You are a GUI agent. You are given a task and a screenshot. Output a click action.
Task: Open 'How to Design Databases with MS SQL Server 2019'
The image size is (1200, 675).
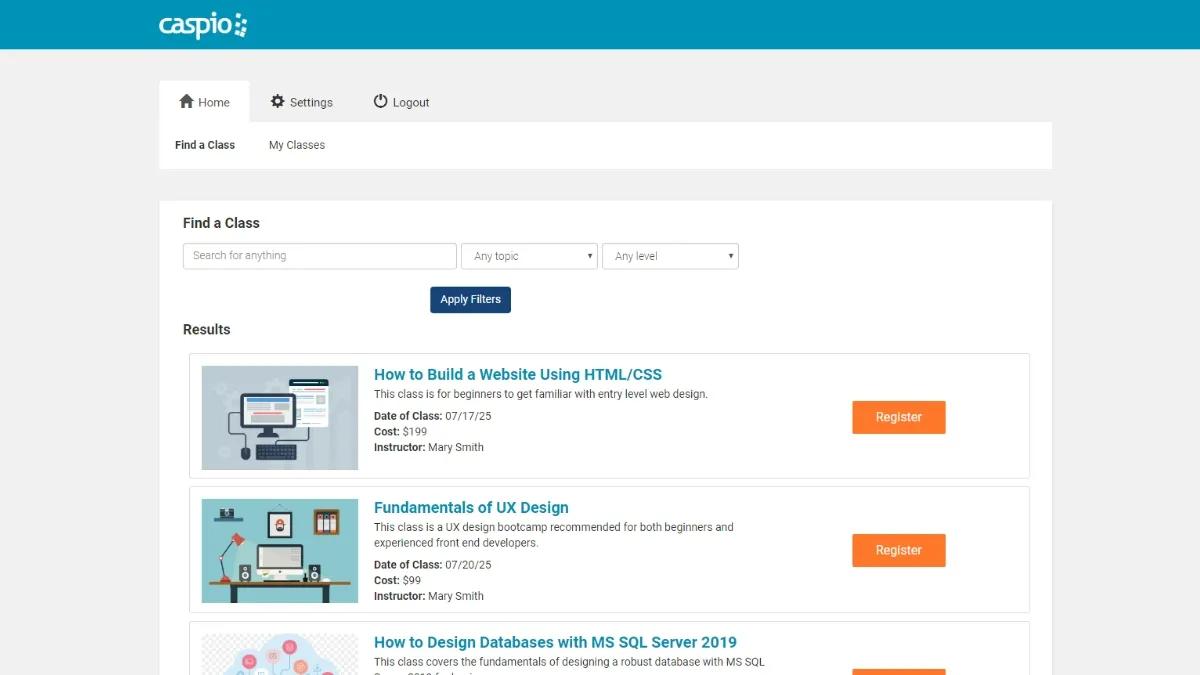click(x=555, y=642)
